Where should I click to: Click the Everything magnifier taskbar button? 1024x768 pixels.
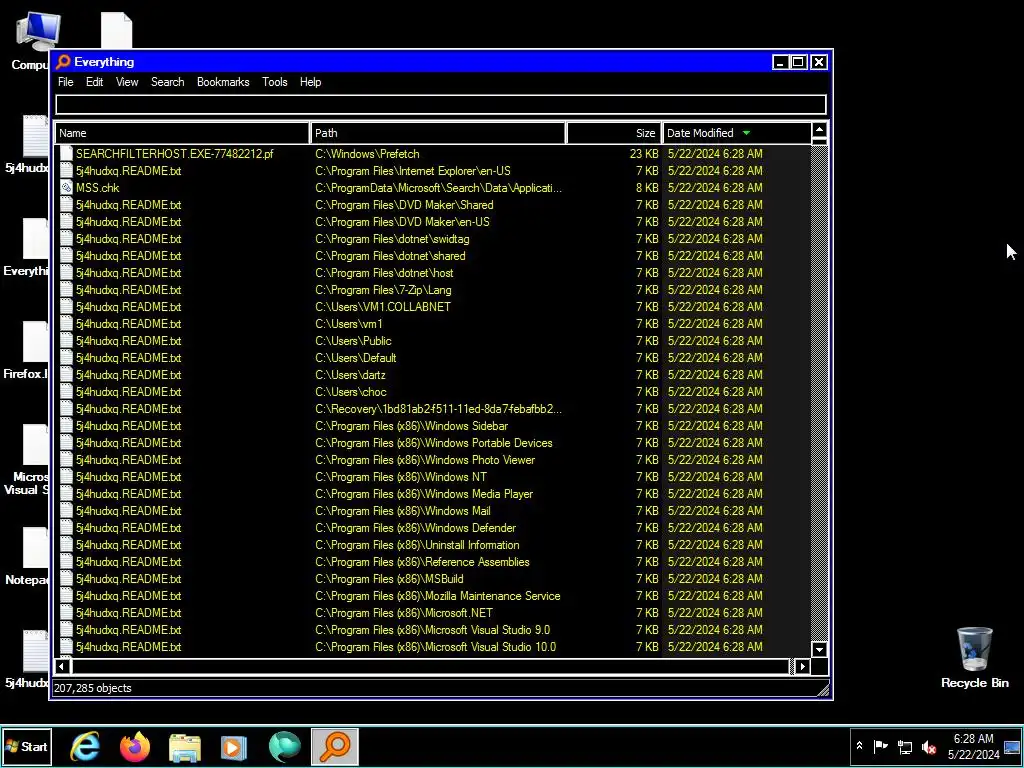point(334,746)
